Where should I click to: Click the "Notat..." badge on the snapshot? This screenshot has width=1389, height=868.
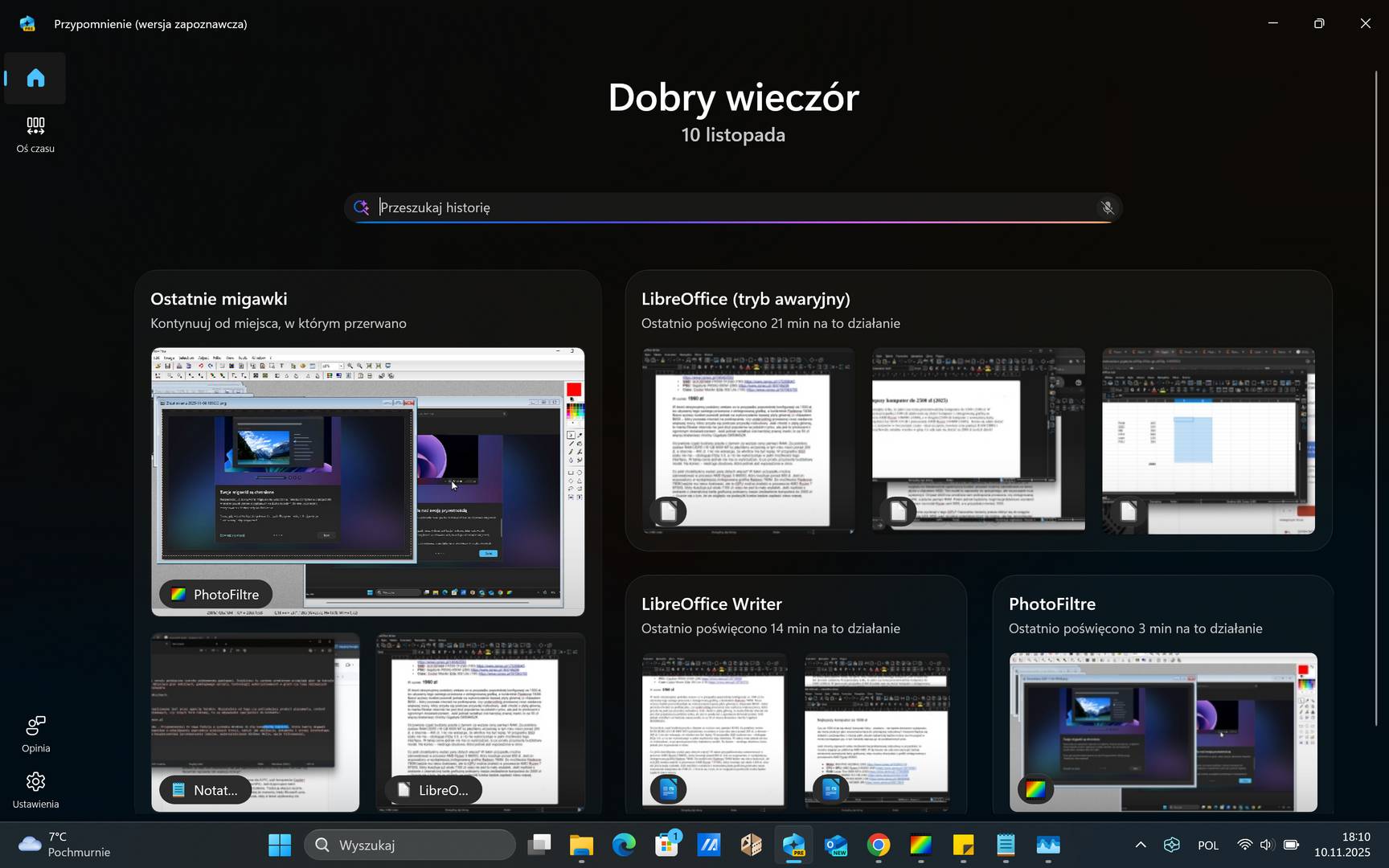click(x=205, y=789)
